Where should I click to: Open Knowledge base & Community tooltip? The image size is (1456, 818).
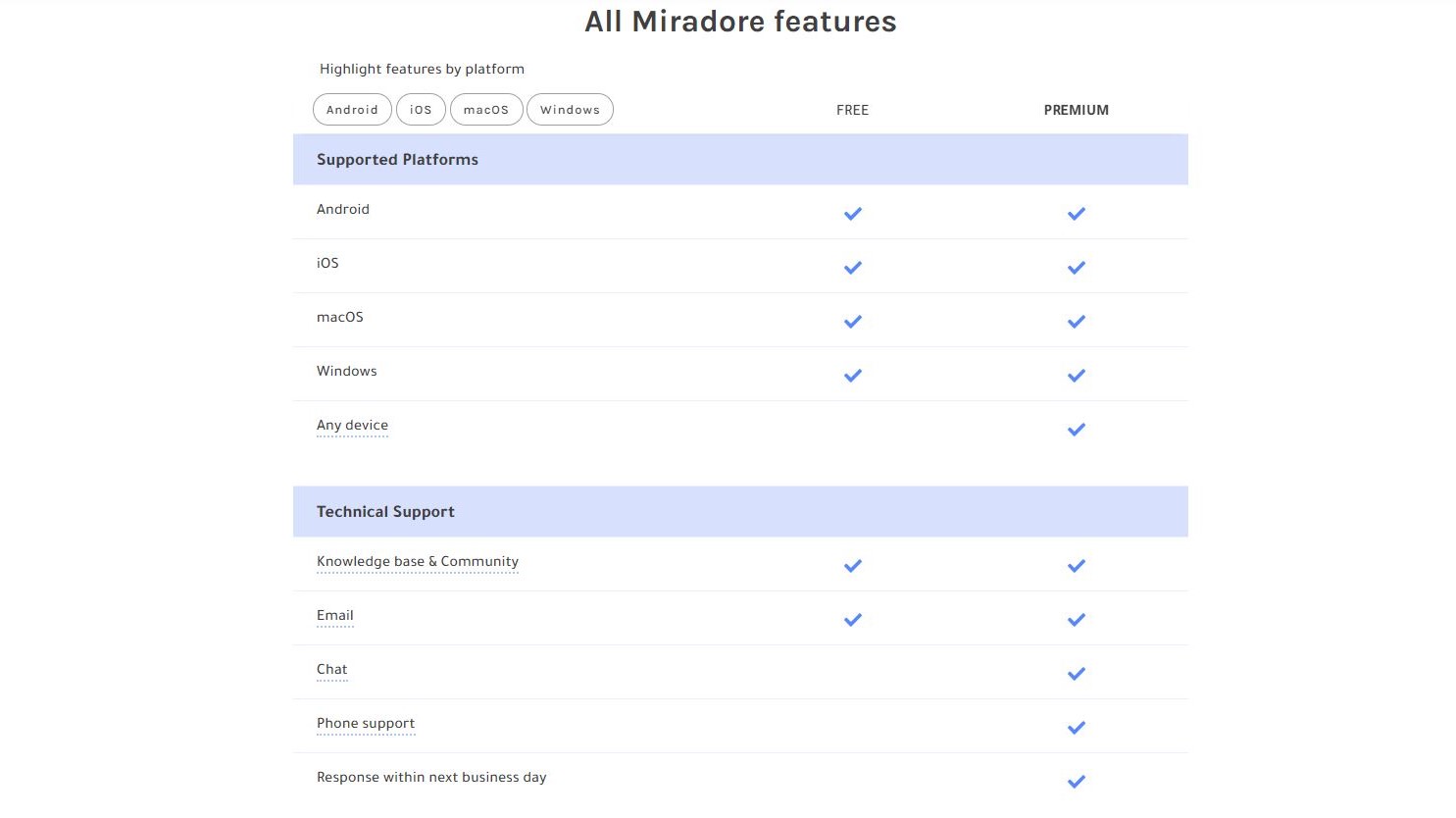pyautogui.click(x=418, y=561)
